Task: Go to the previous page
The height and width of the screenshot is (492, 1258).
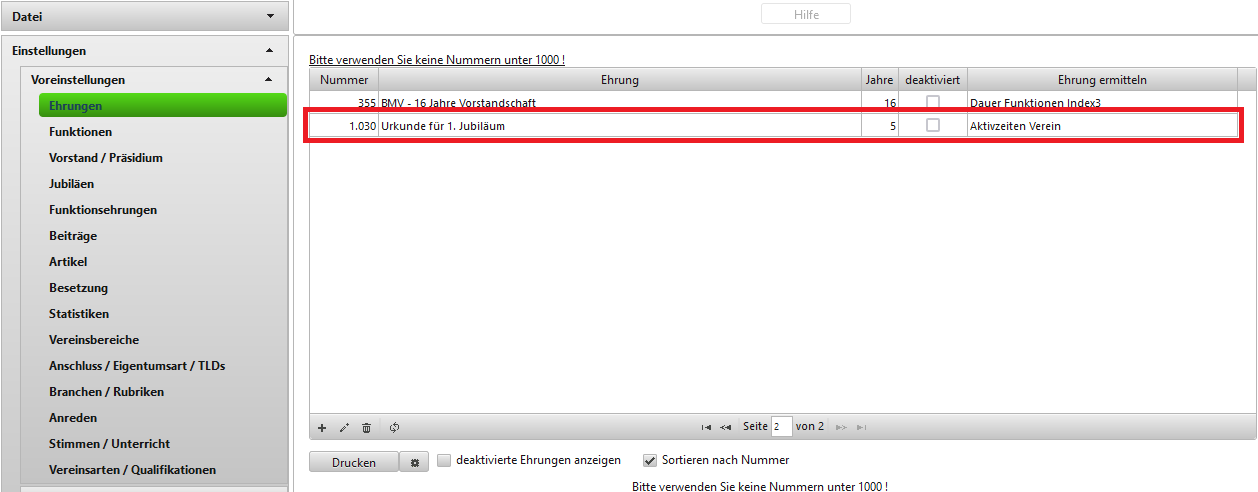Action: pos(725,427)
